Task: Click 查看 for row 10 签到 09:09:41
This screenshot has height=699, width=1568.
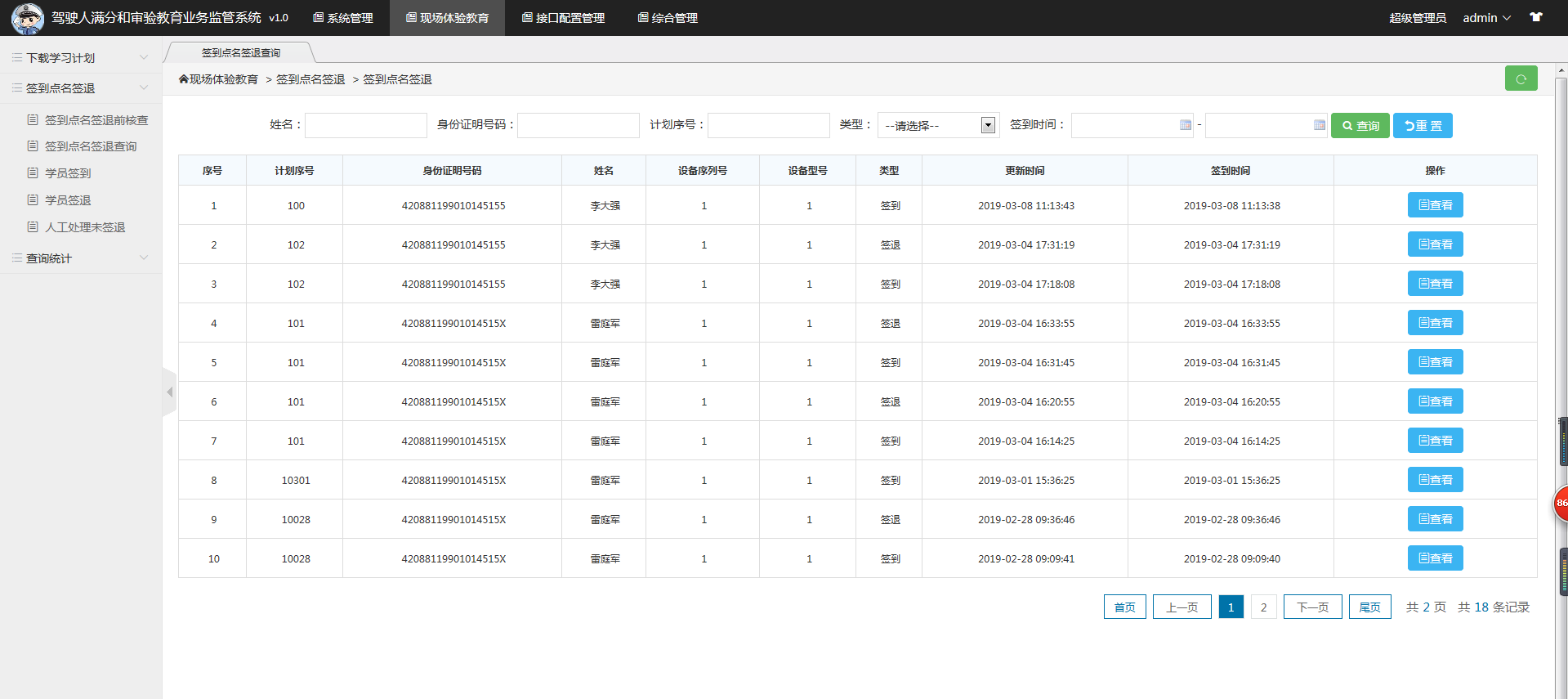Action: pos(1436,558)
